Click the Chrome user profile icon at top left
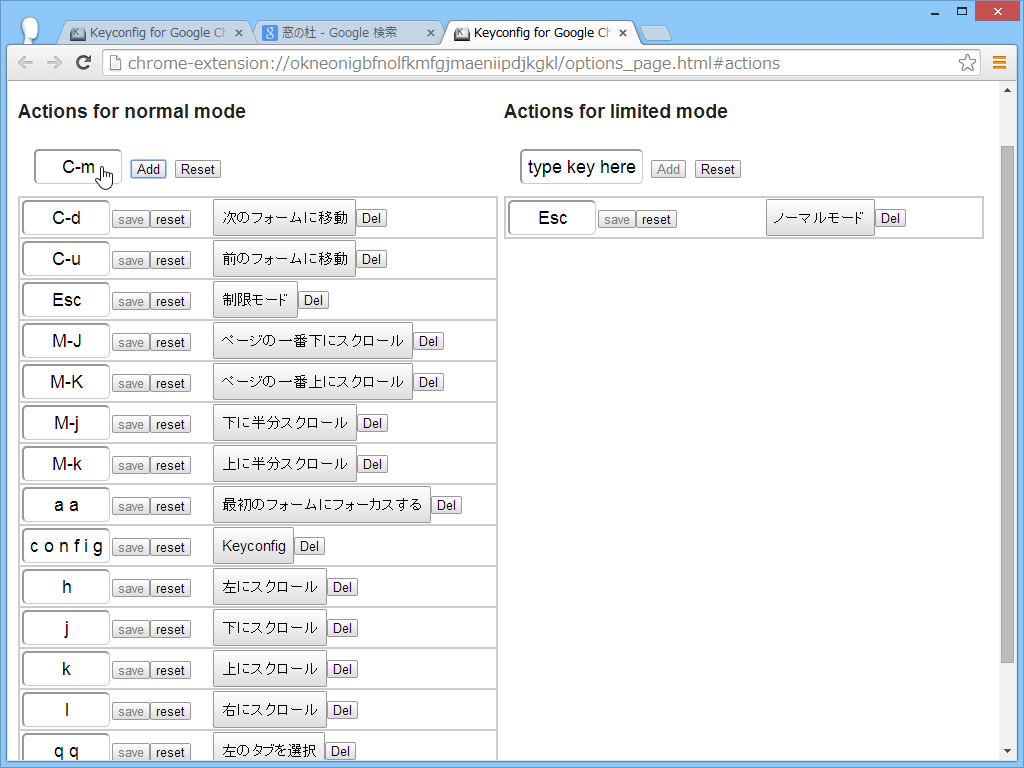 click(x=29, y=31)
